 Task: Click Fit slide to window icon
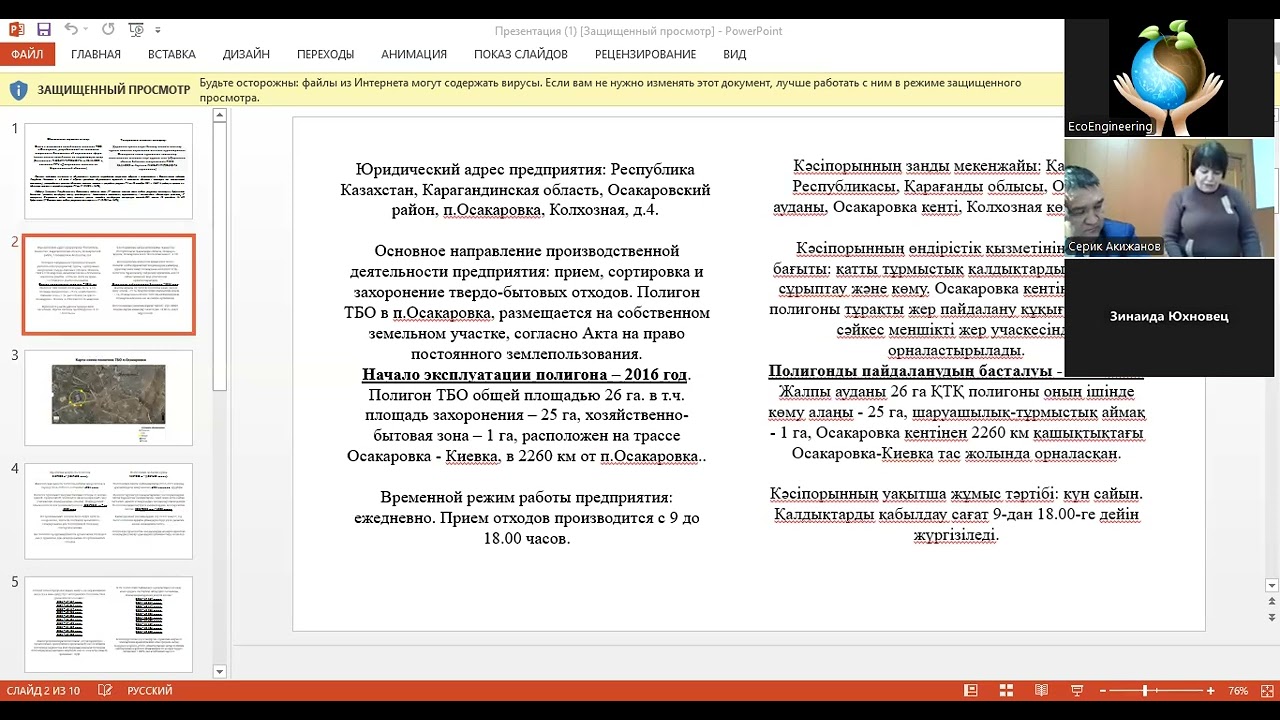point(1266,691)
